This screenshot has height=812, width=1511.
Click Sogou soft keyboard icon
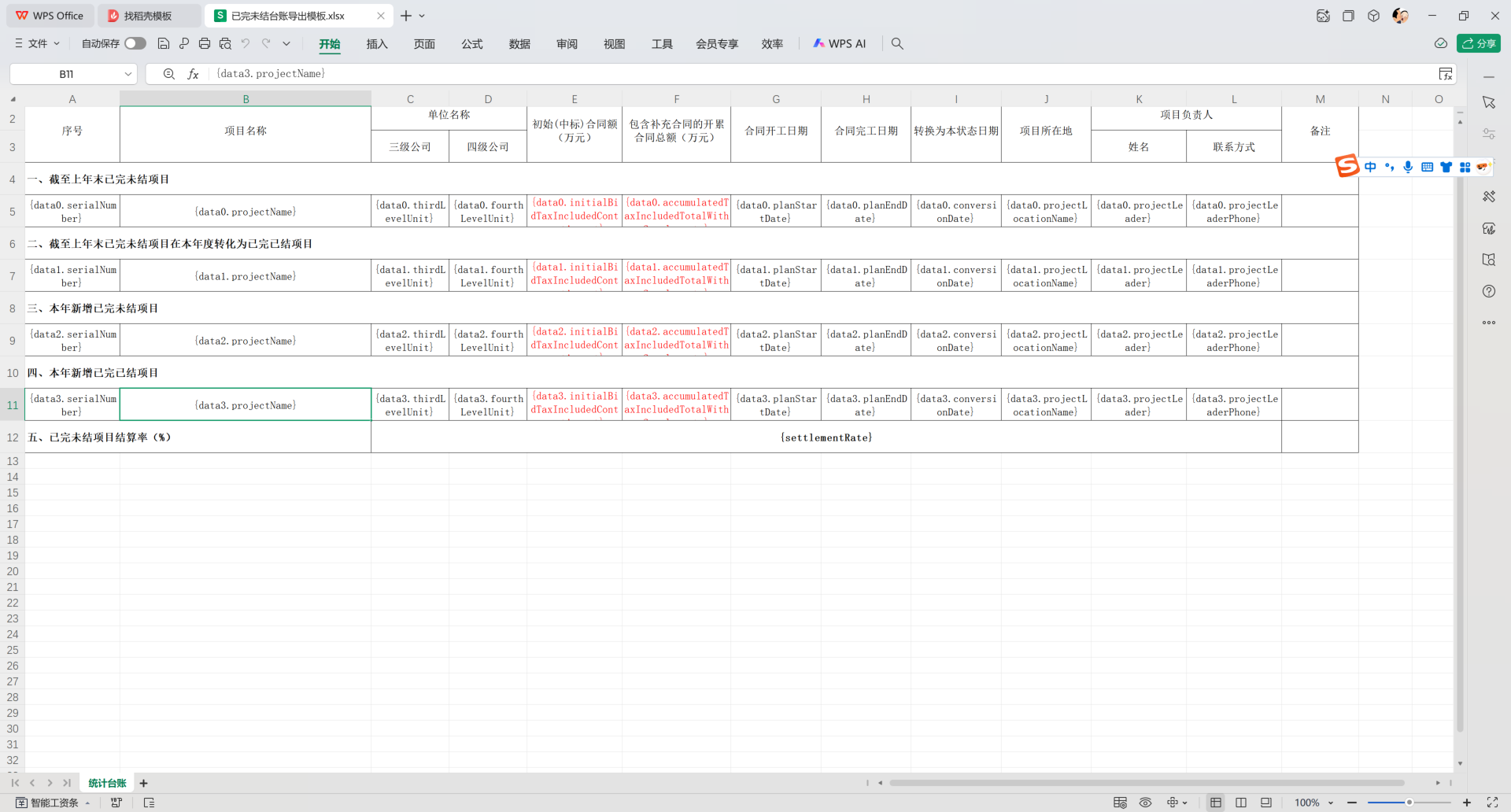1427,167
